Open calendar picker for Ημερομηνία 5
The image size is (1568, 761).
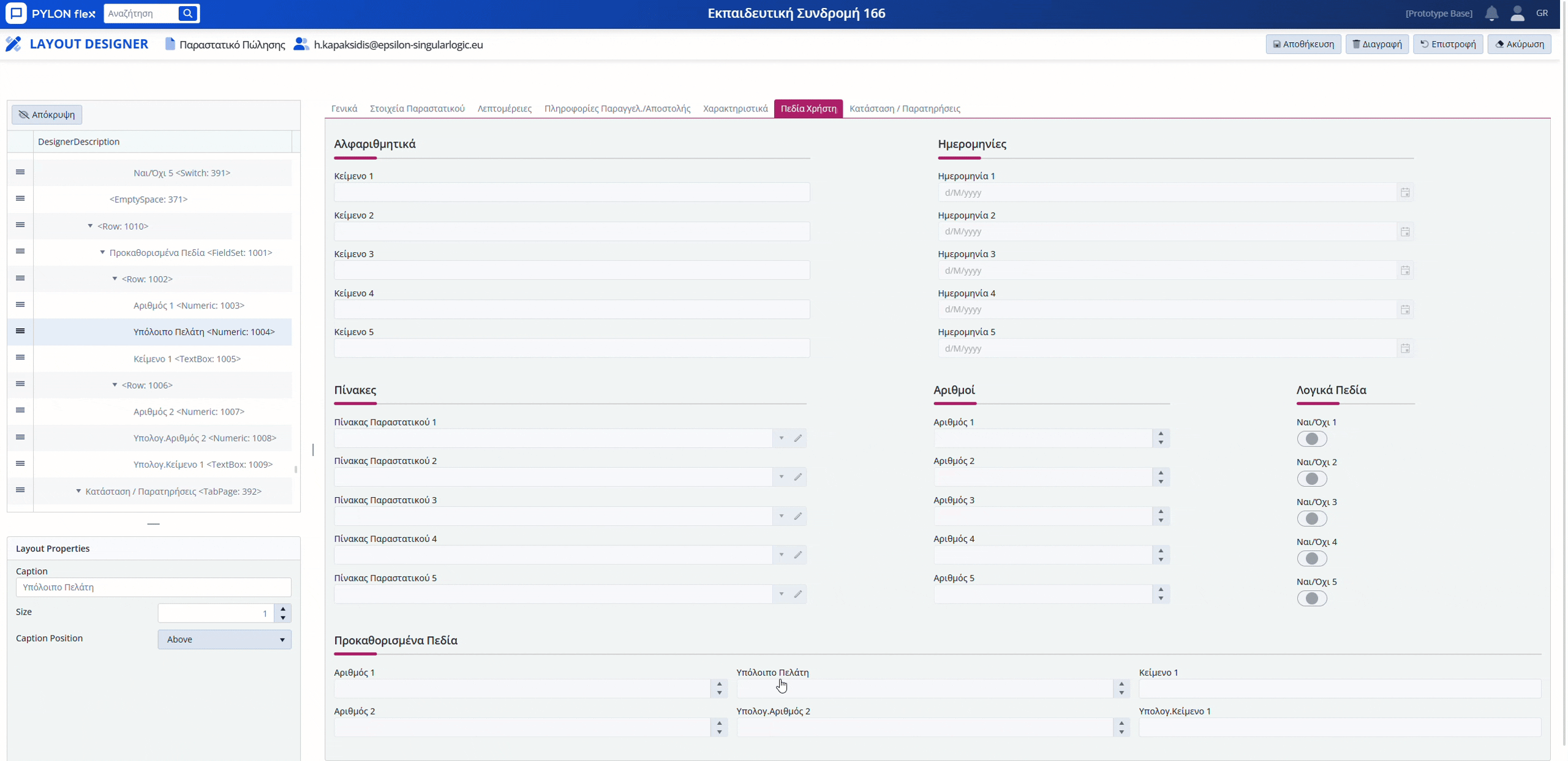[x=1405, y=348]
